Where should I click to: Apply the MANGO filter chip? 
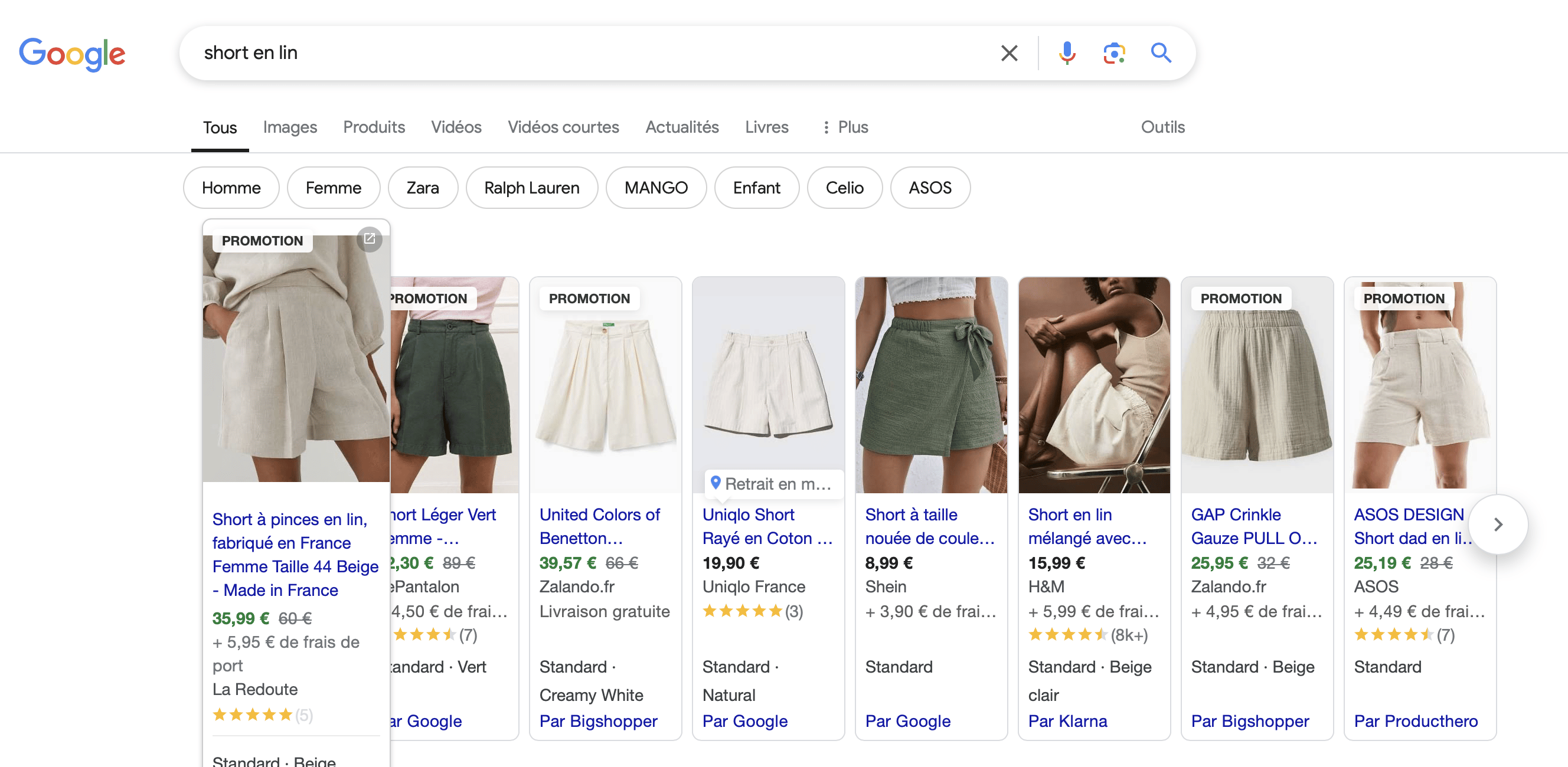(655, 188)
